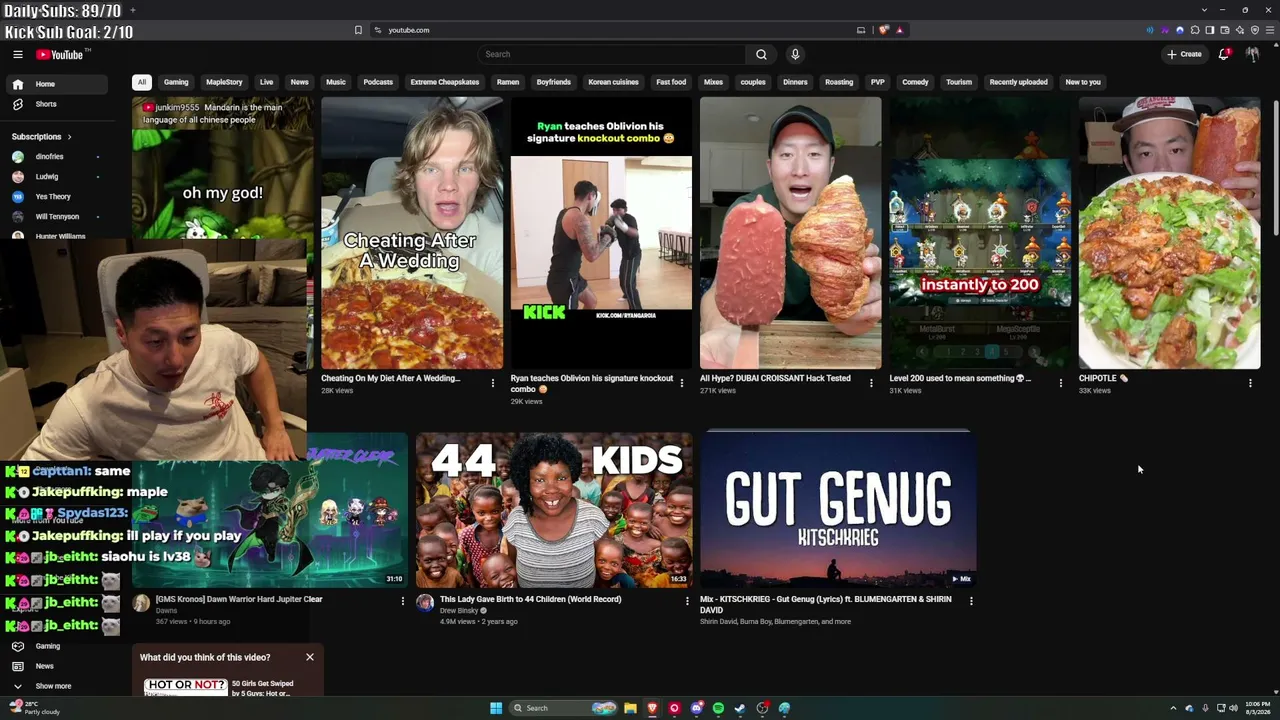Open options for Ryan teaches Oblivion short

pyautogui.click(x=682, y=383)
